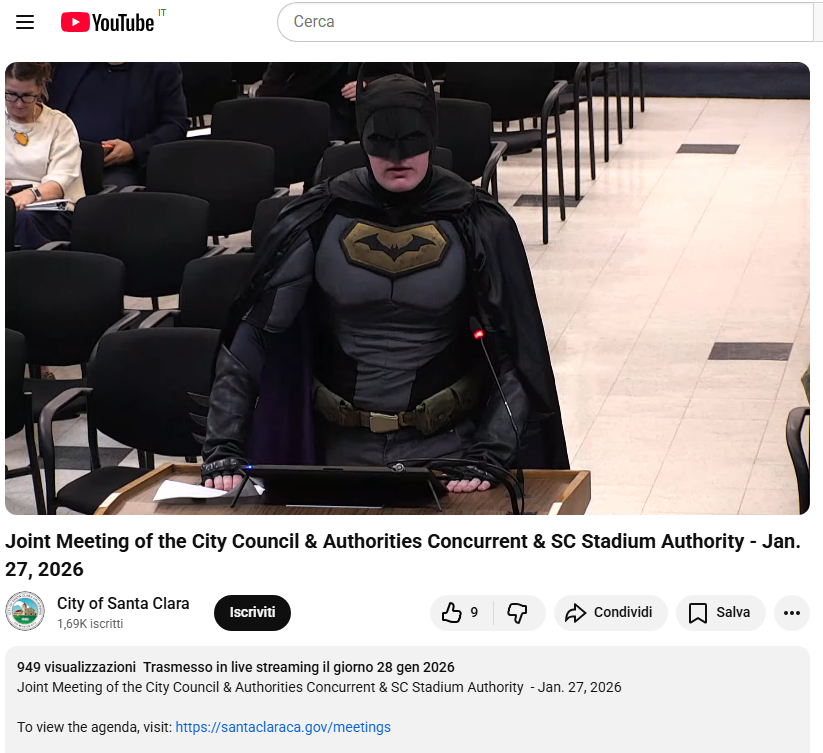823x753 pixels.
Task: Open the santaclaraca.gov/meetings link
Action: pyautogui.click(x=283, y=727)
